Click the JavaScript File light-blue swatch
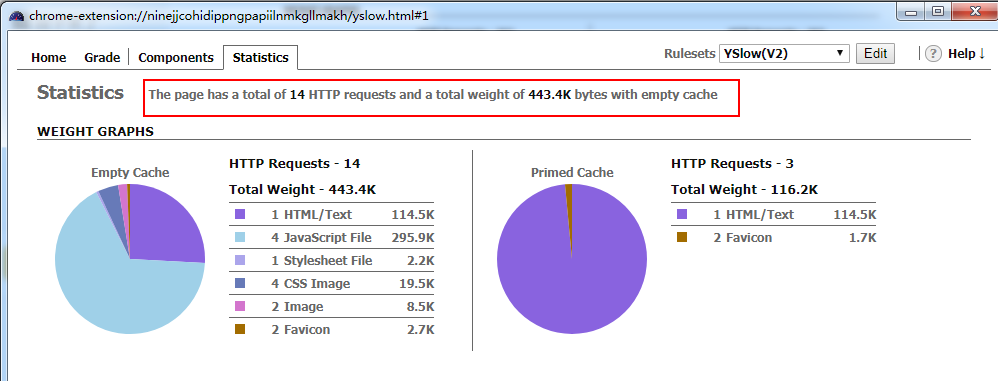 coord(239,237)
